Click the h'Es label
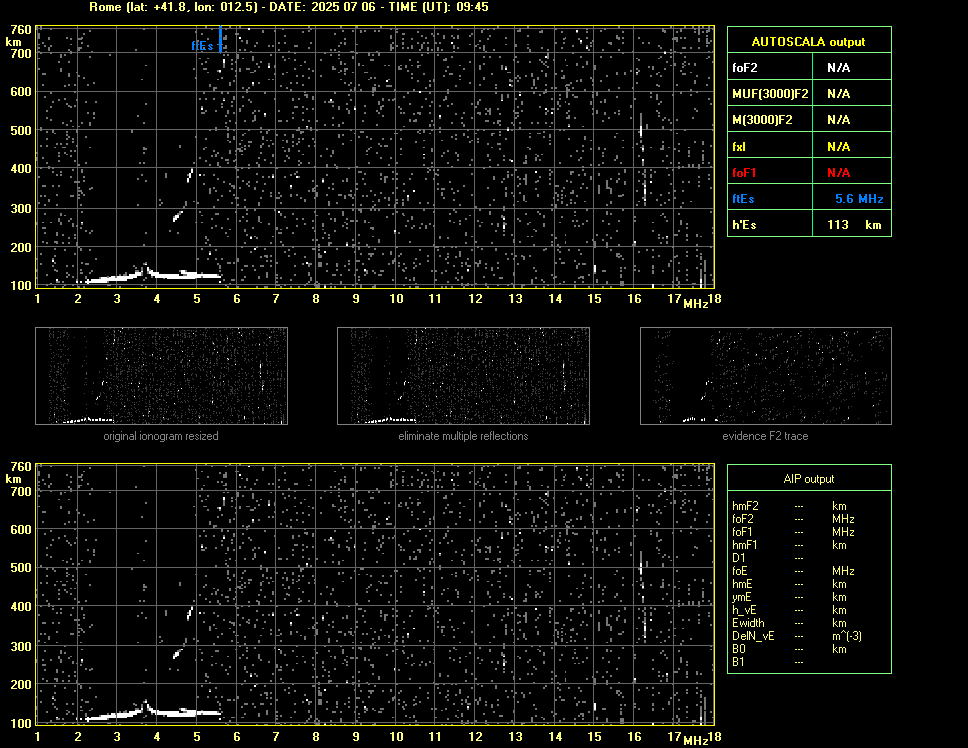This screenshot has height=748, width=968. click(x=744, y=225)
